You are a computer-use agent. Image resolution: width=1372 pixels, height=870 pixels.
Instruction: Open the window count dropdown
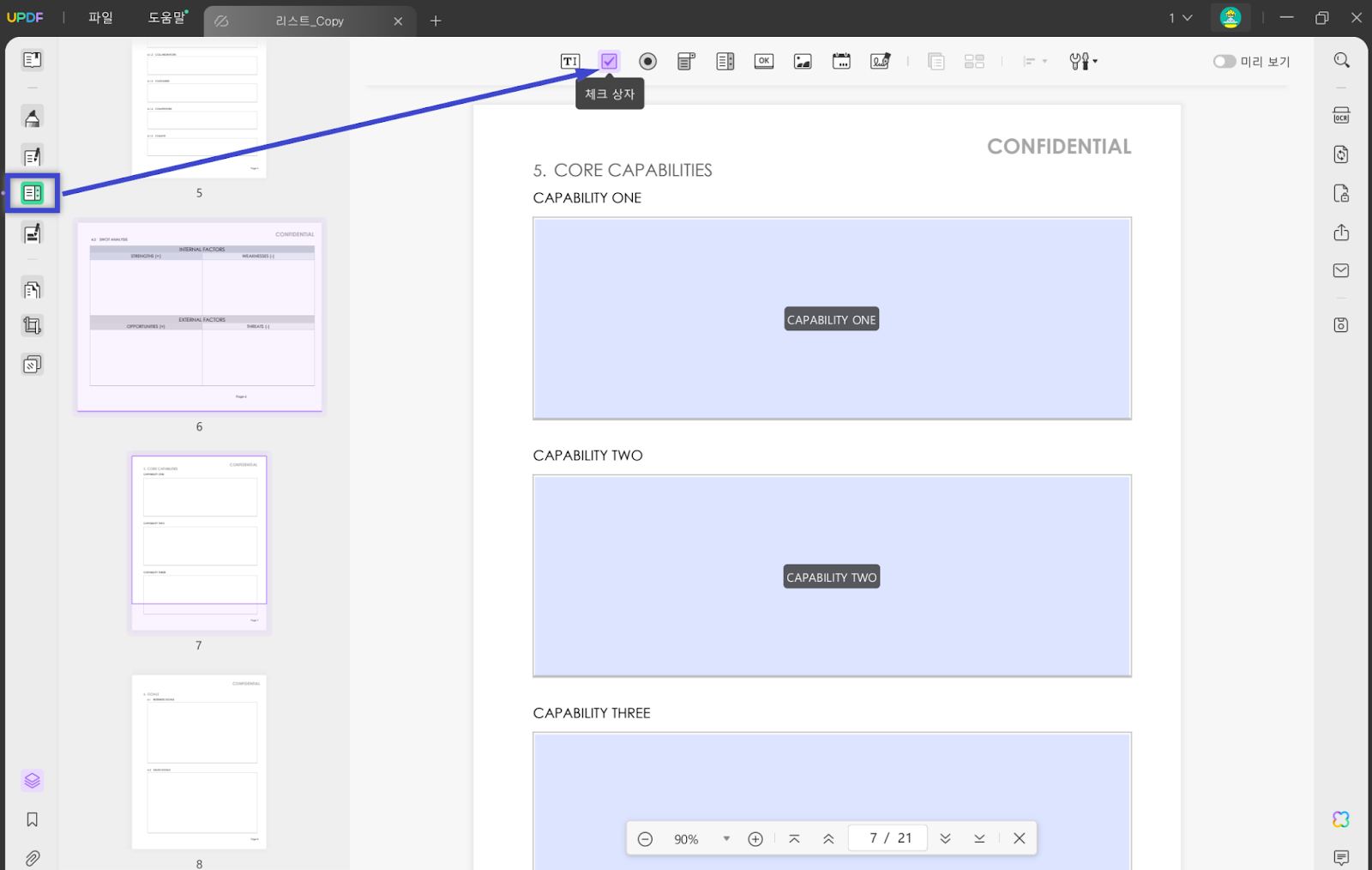click(1181, 18)
